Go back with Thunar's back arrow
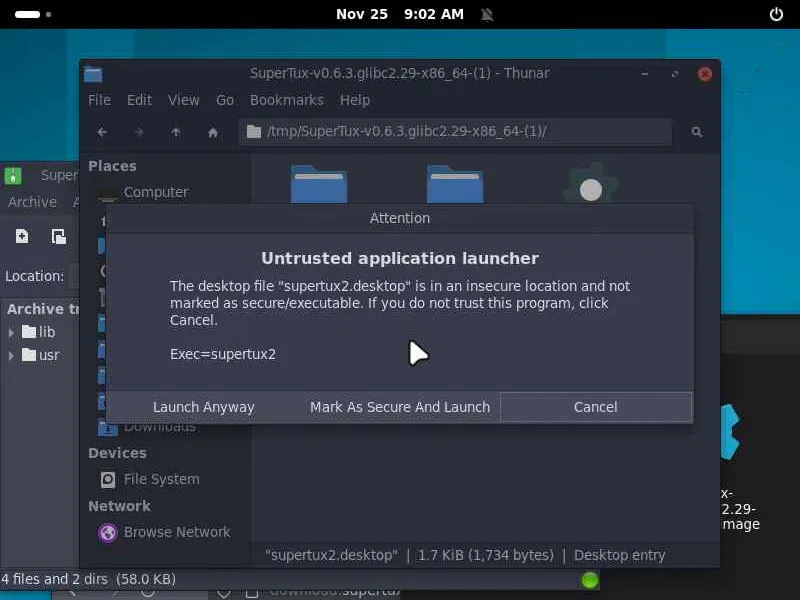Image resolution: width=800 pixels, height=600 pixels. tap(102, 133)
